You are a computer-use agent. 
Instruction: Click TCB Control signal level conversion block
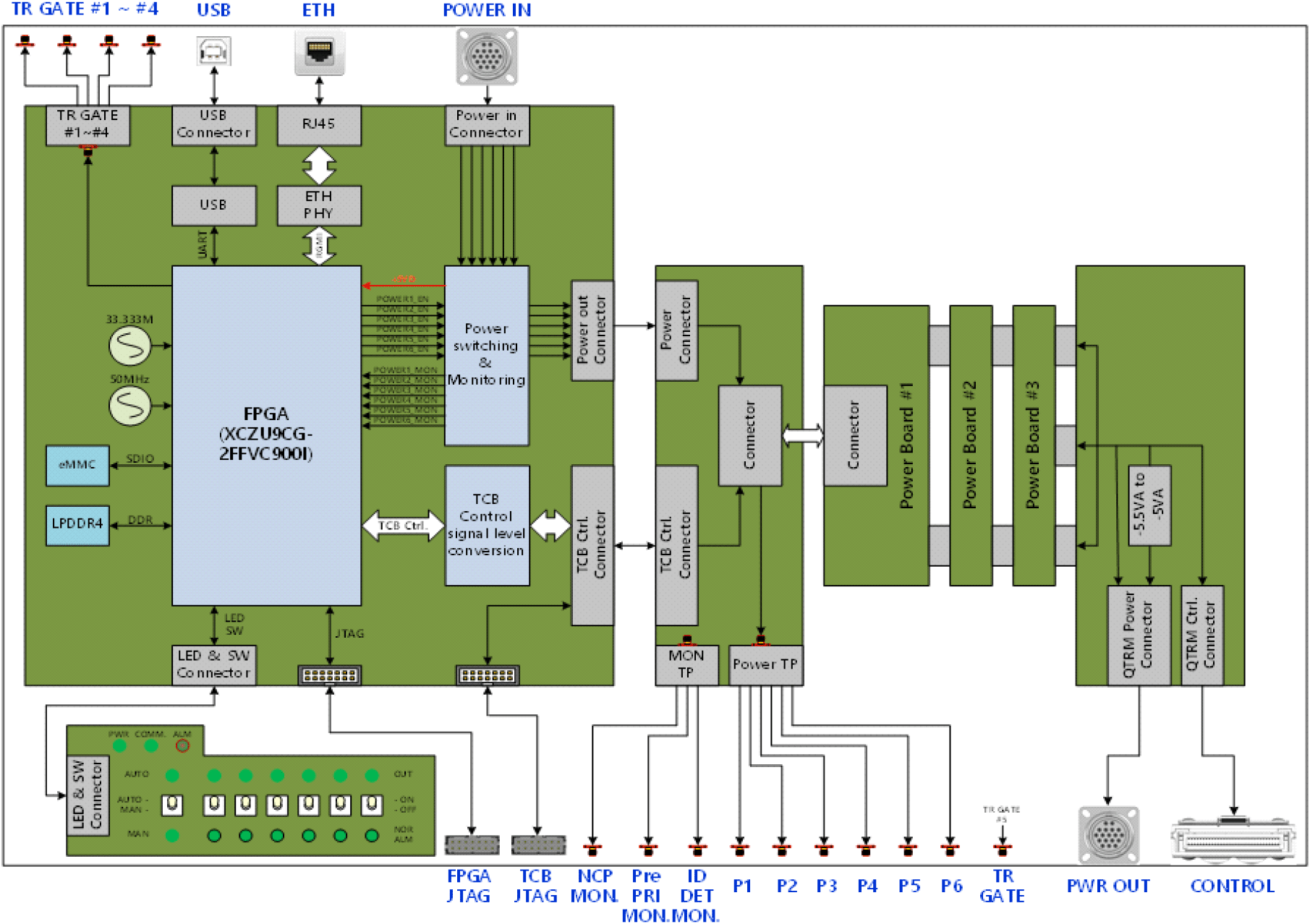(487, 526)
